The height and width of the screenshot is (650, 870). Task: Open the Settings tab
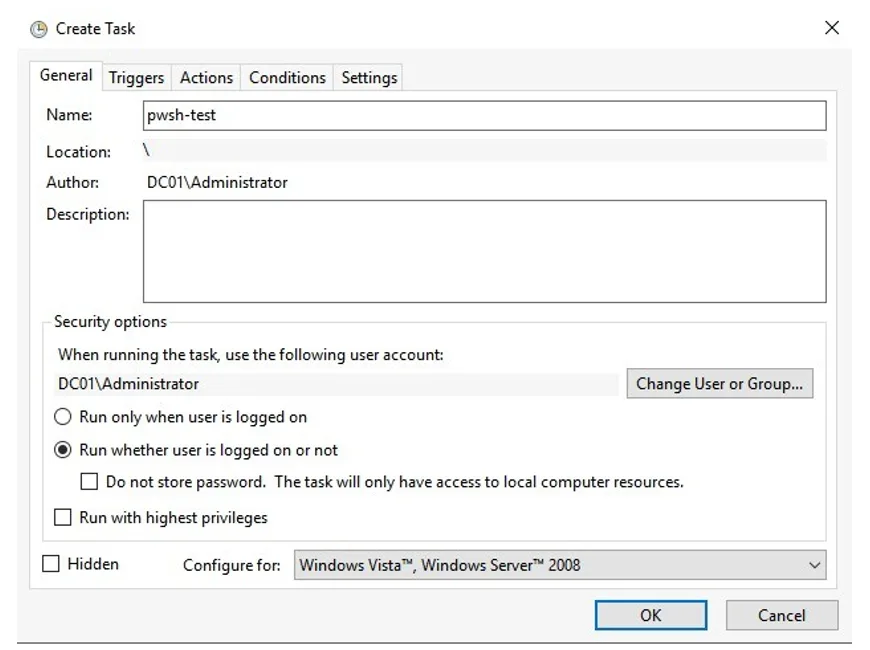369,78
